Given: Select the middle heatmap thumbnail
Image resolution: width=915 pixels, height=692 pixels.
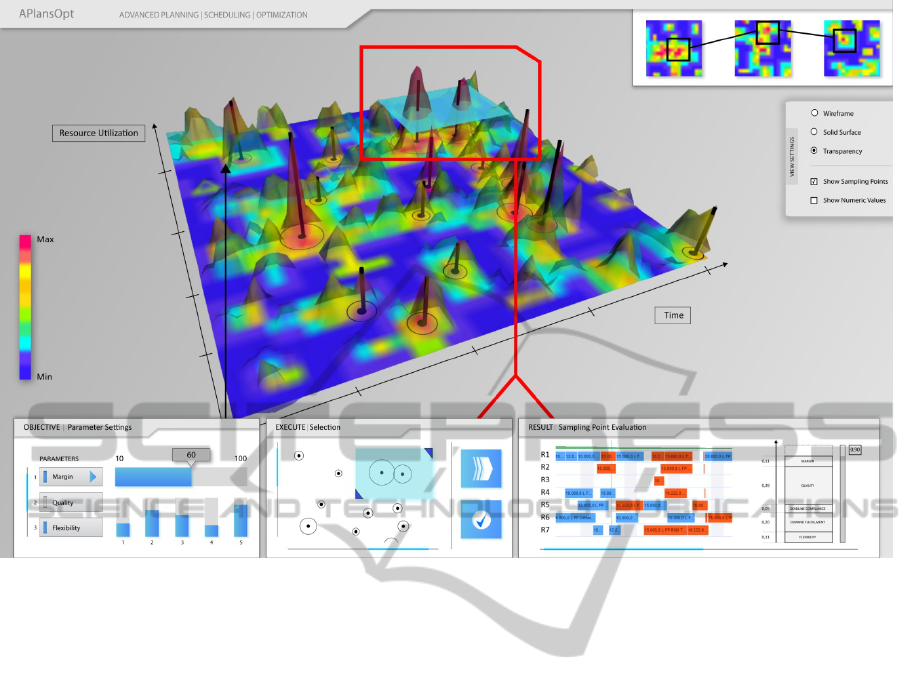Looking at the screenshot, I should tap(763, 48).
